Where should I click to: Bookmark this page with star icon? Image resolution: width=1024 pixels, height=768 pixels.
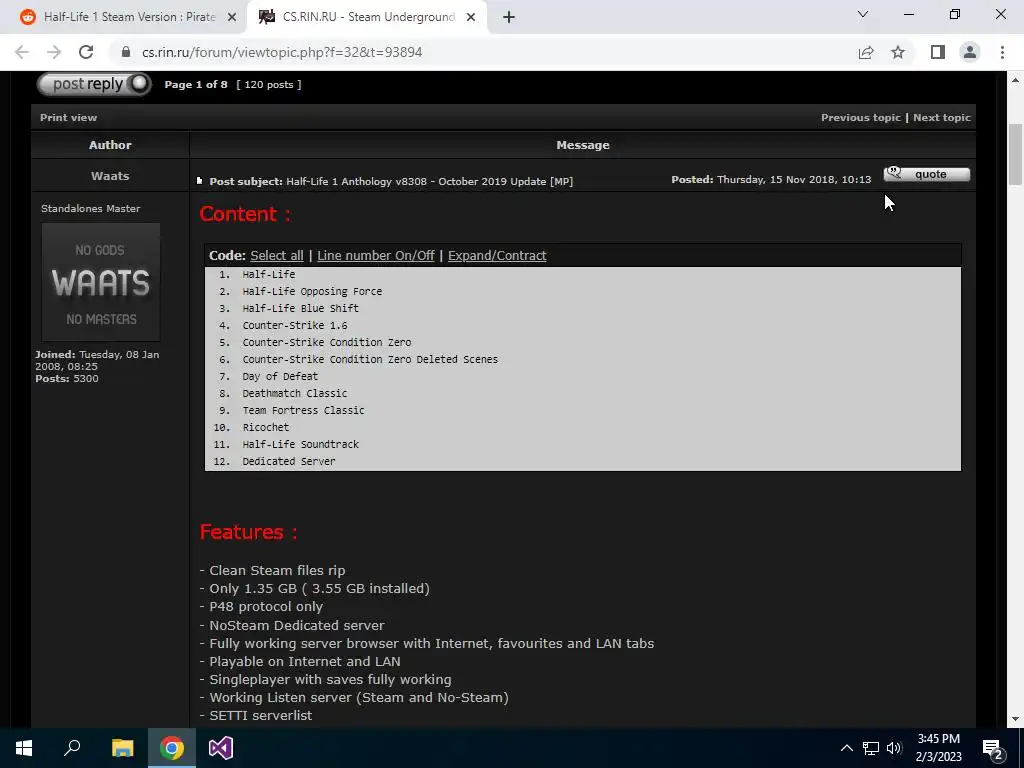point(898,52)
